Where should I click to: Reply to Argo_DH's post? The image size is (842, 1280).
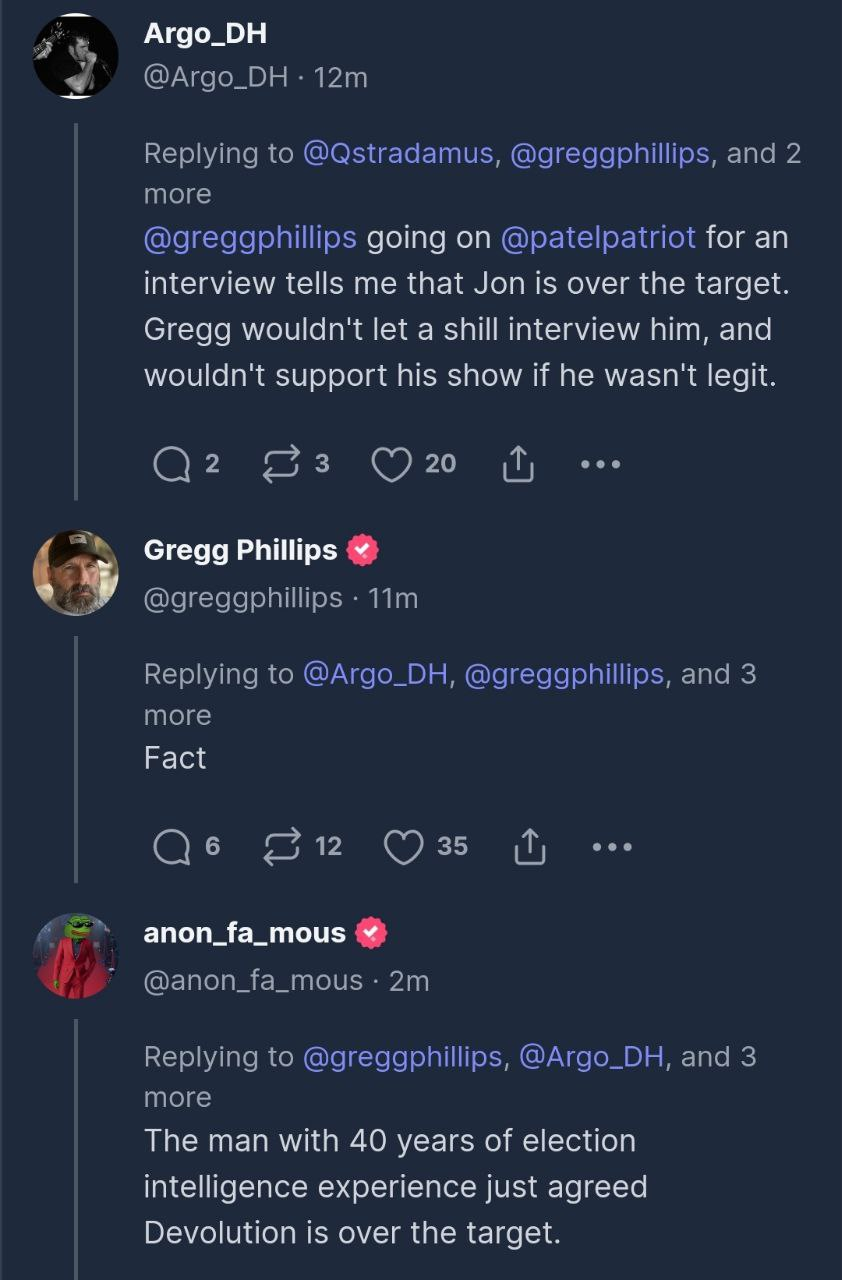coord(171,464)
